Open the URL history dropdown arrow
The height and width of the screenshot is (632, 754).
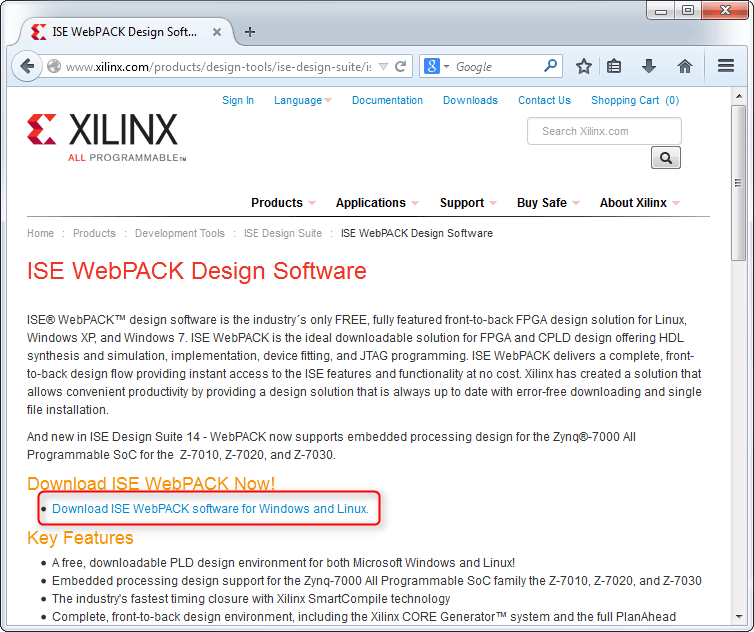(382, 67)
